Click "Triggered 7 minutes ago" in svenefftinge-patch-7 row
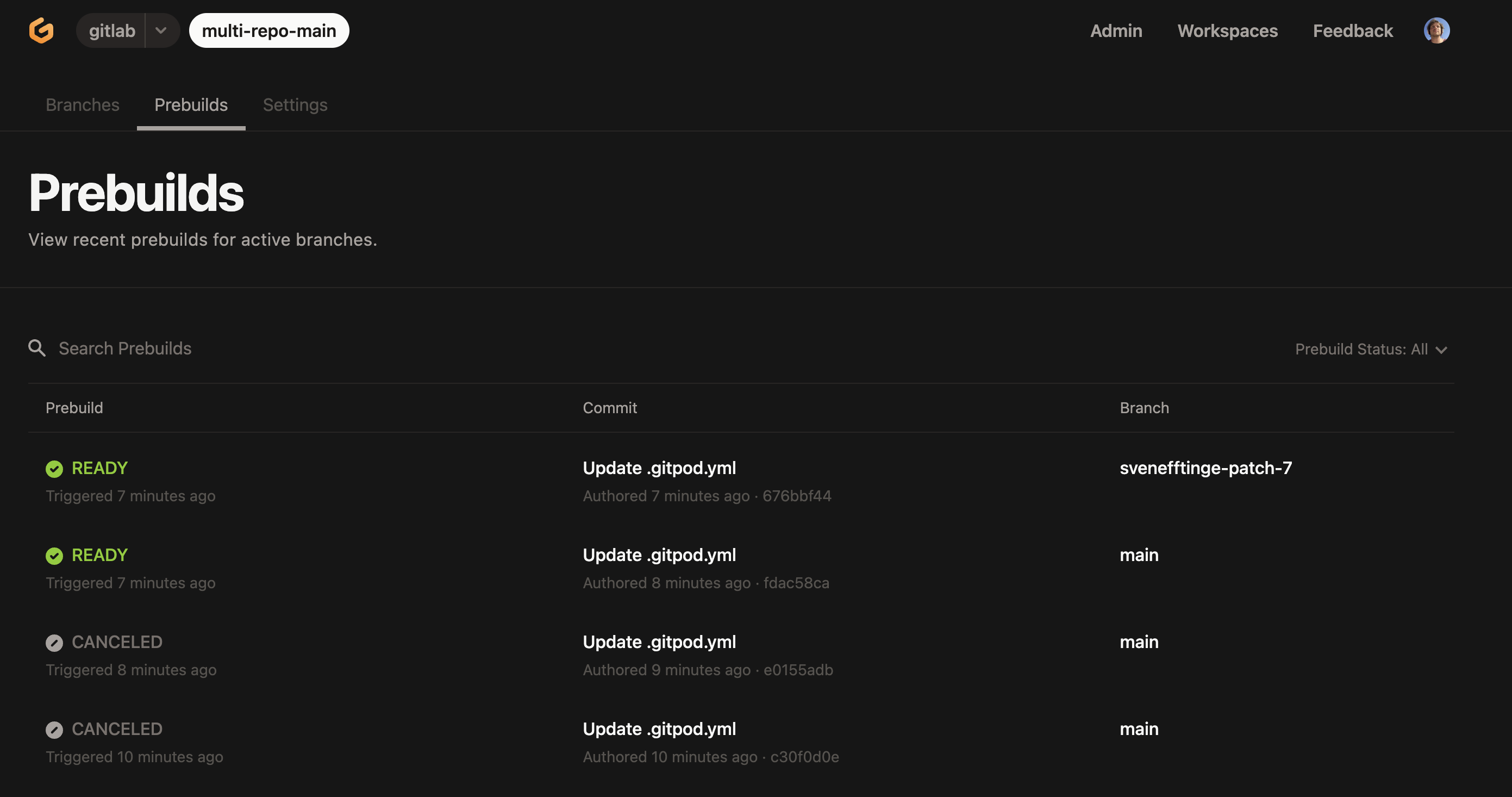The height and width of the screenshot is (797, 1512). (x=131, y=496)
